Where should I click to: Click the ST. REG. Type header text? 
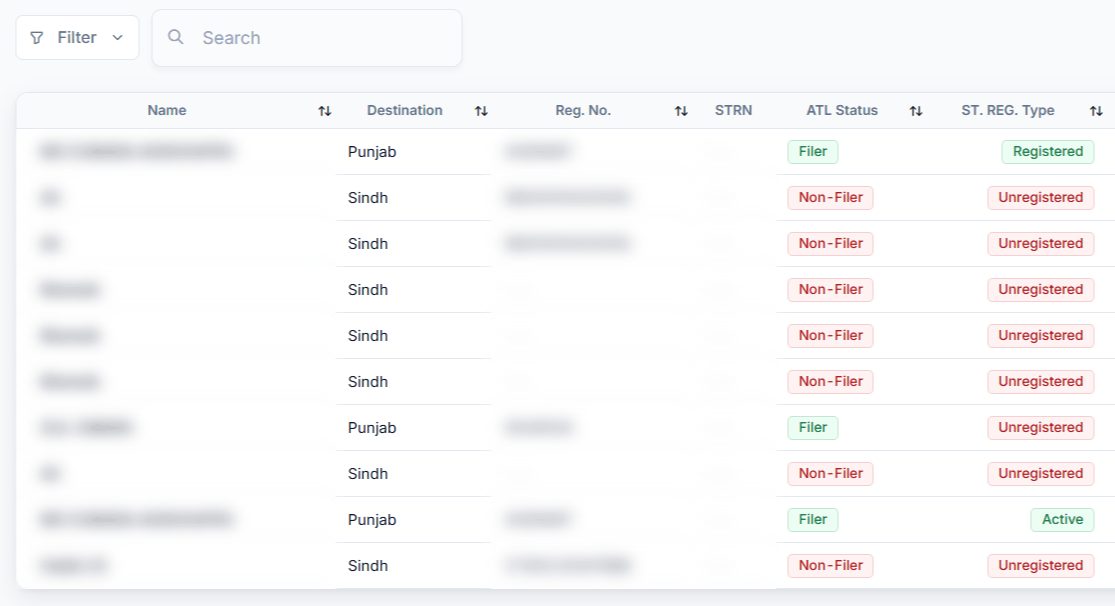pyautogui.click(x=1008, y=110)
